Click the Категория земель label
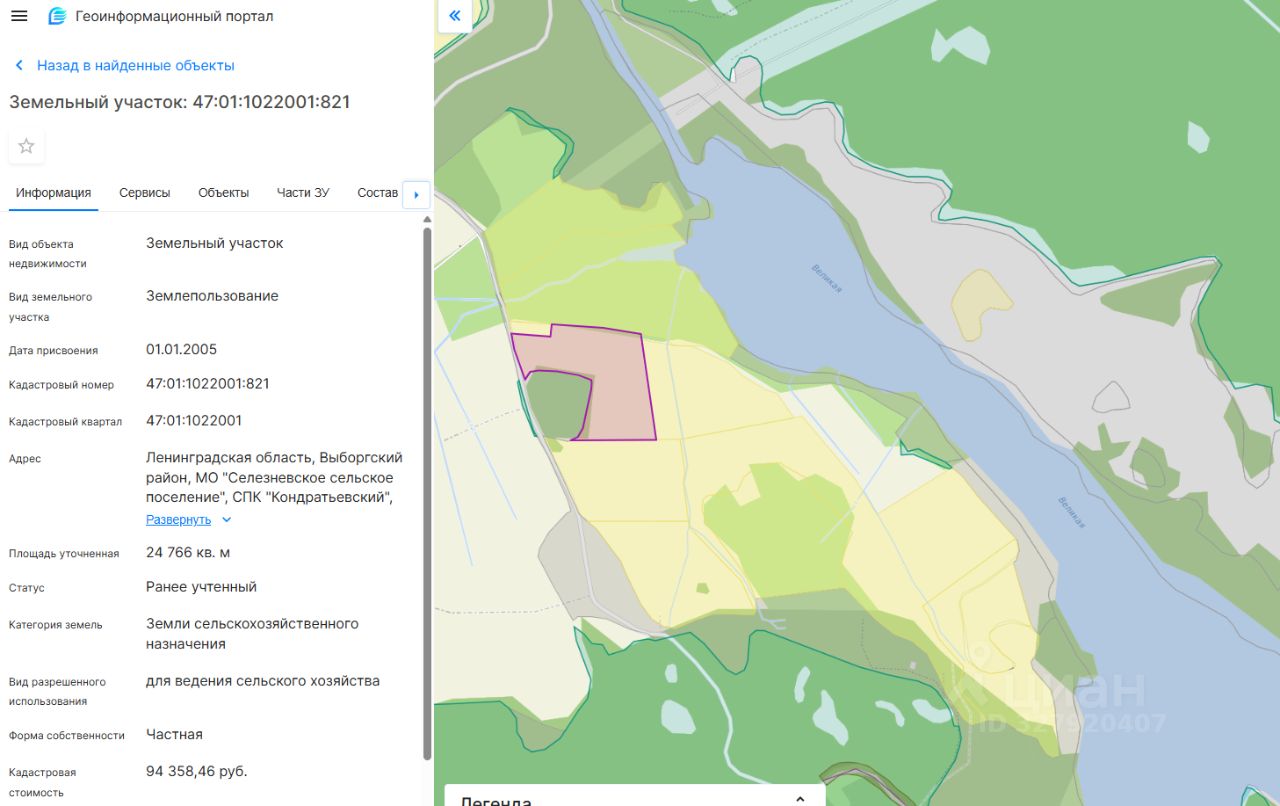The width and height of the screenshot is (1280, 806). pyautogui.click(x=56, y=625)
